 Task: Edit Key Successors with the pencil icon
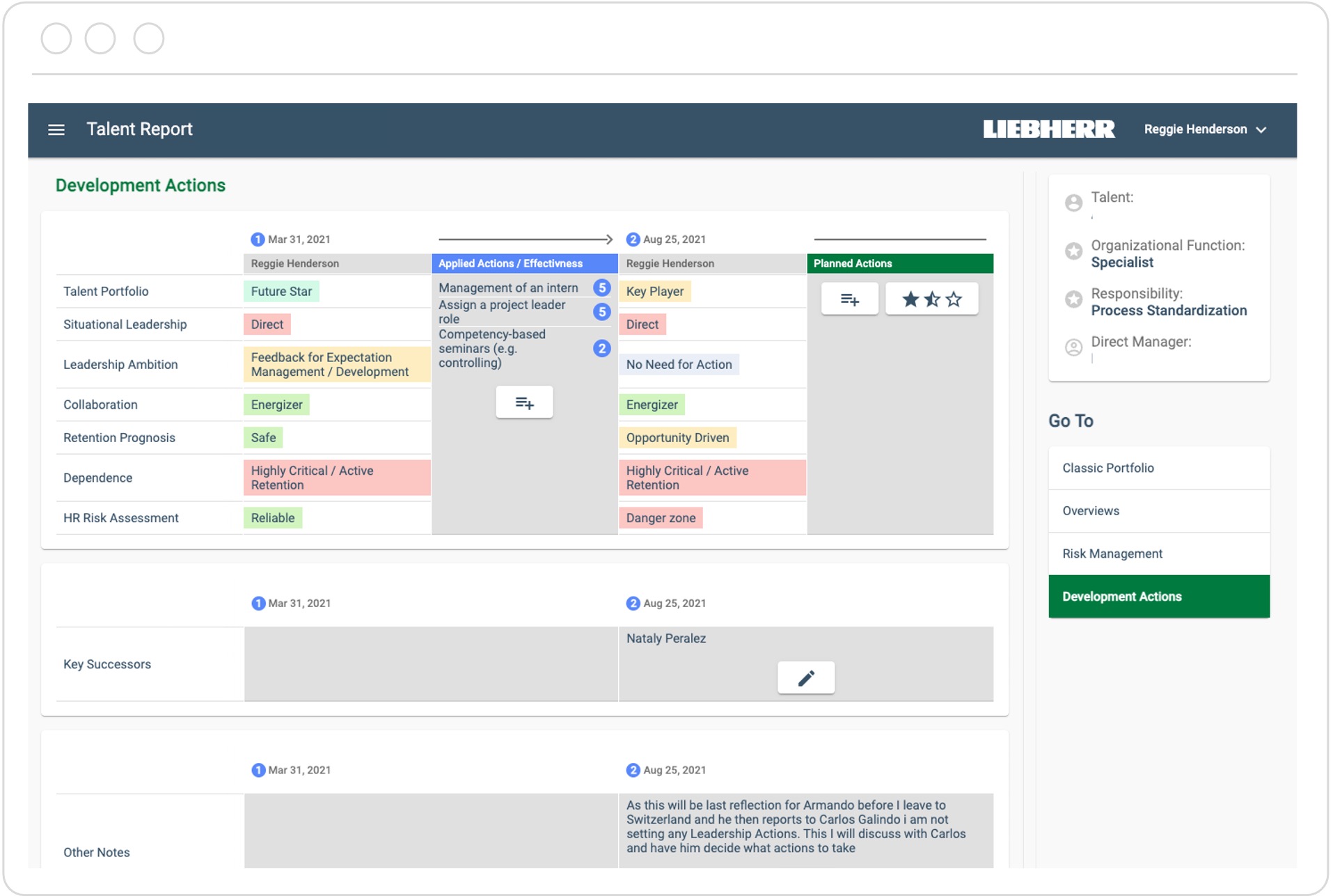(805, 678)
